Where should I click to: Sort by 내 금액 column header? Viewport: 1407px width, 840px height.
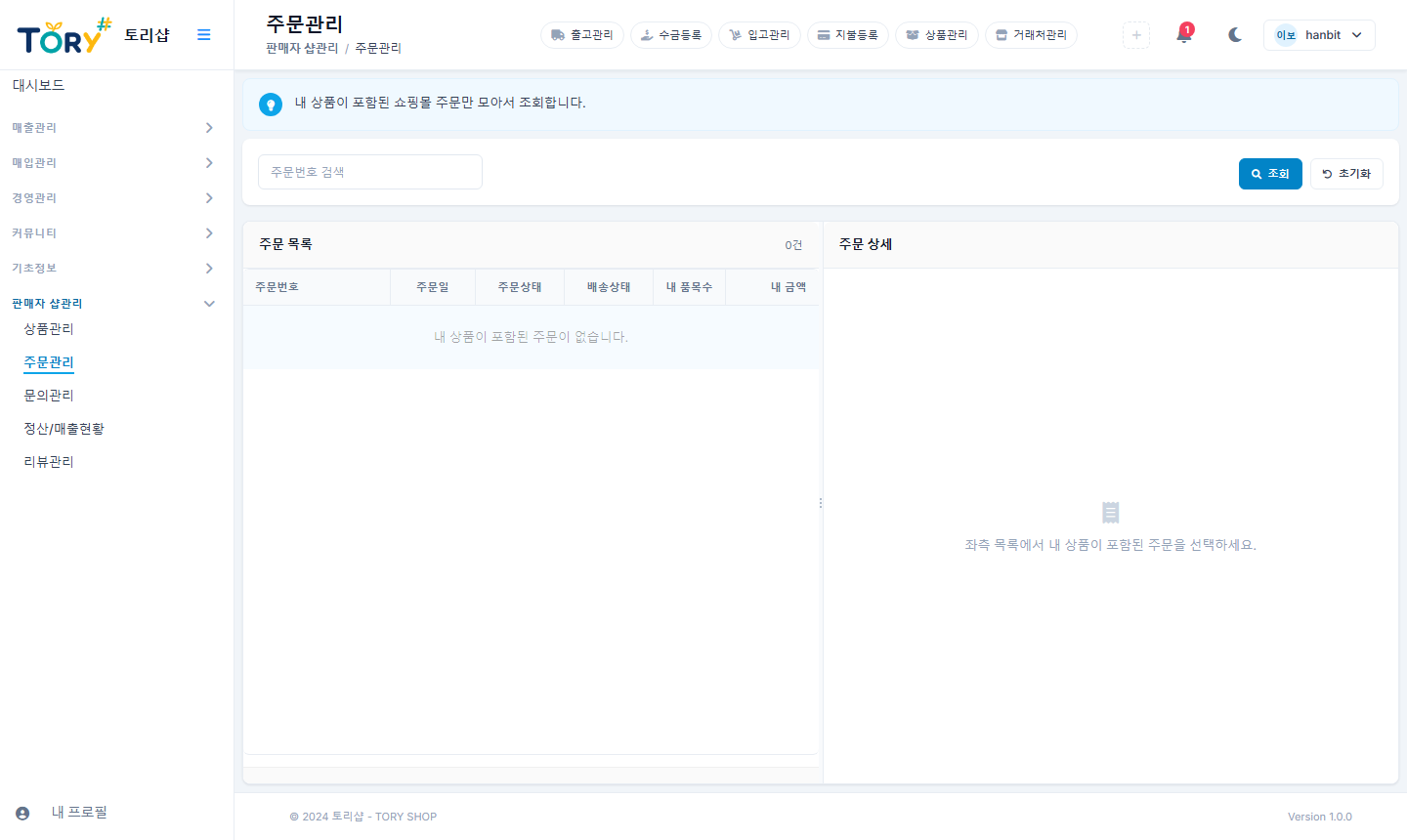pos(772,287)
